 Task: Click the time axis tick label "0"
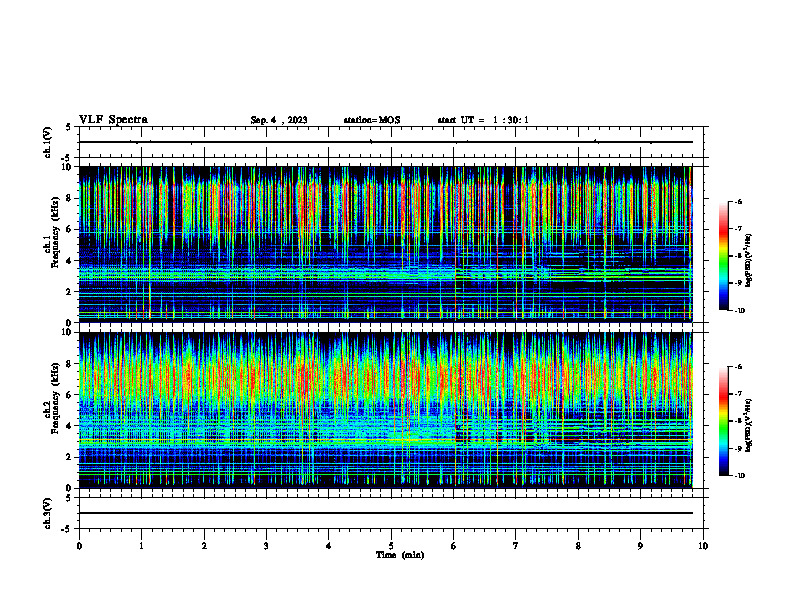click(79, 546)
